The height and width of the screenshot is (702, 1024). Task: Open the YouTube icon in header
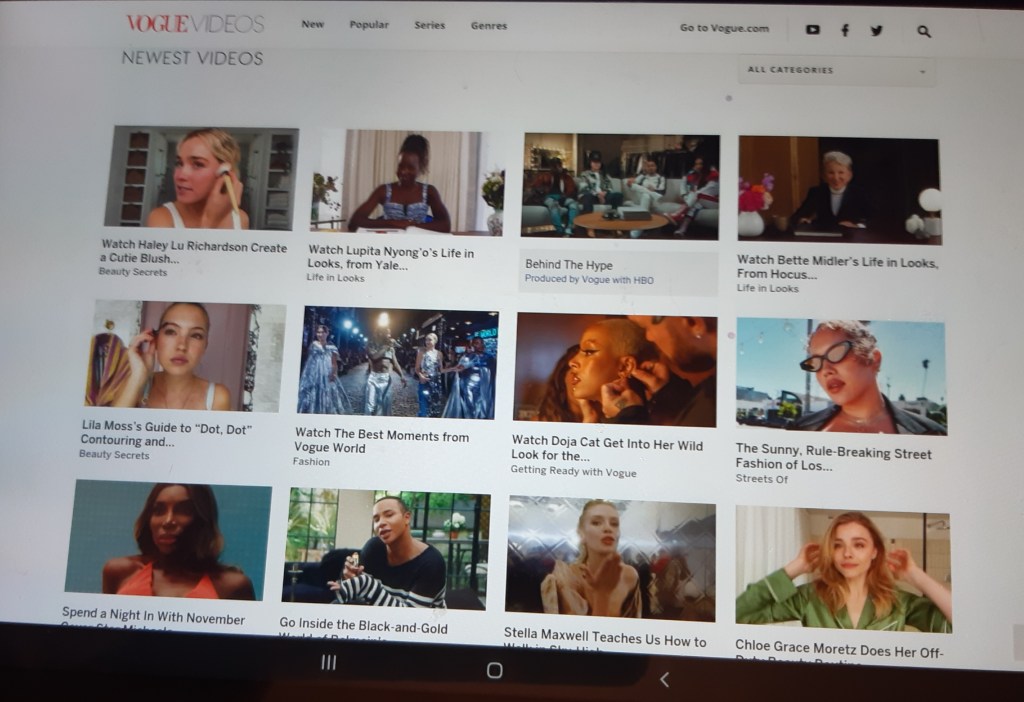(812, 30)
